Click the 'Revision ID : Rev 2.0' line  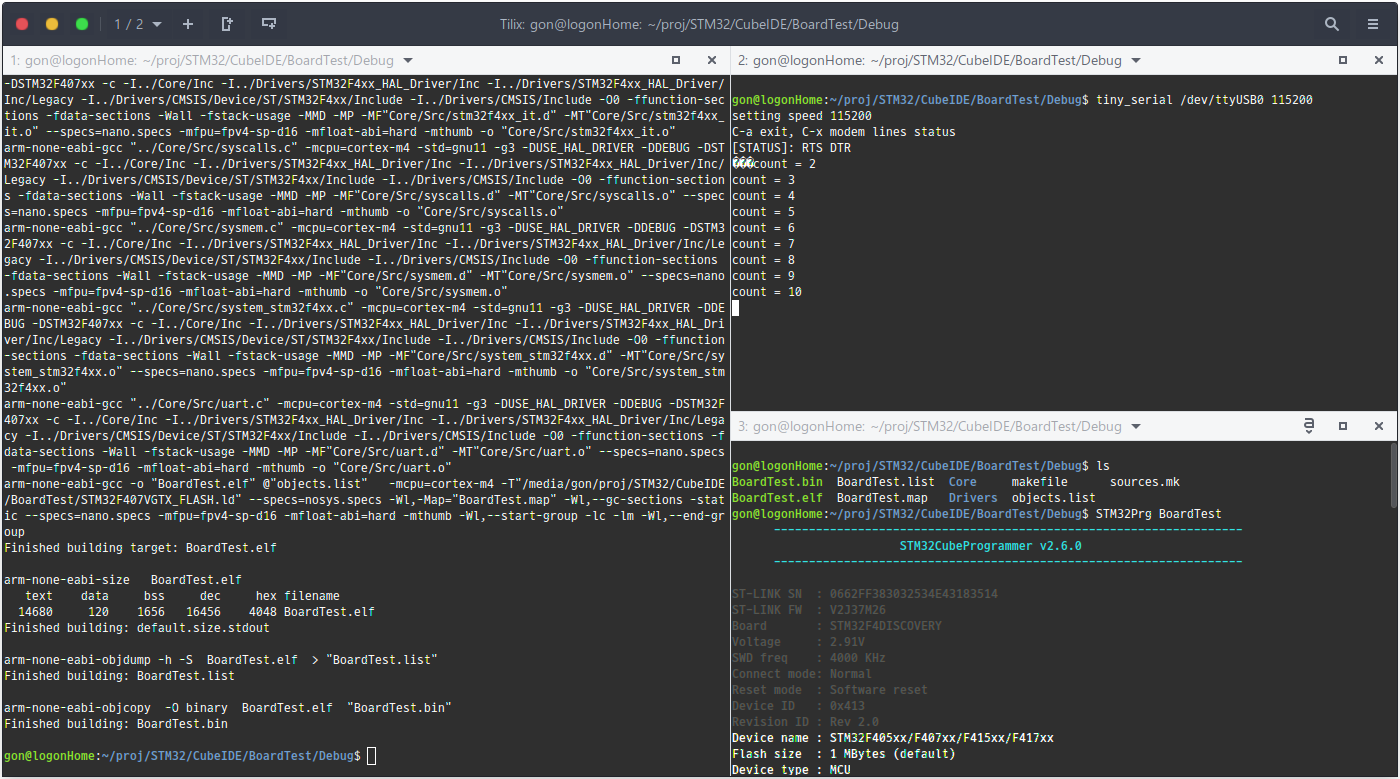(x=805, y=722)
